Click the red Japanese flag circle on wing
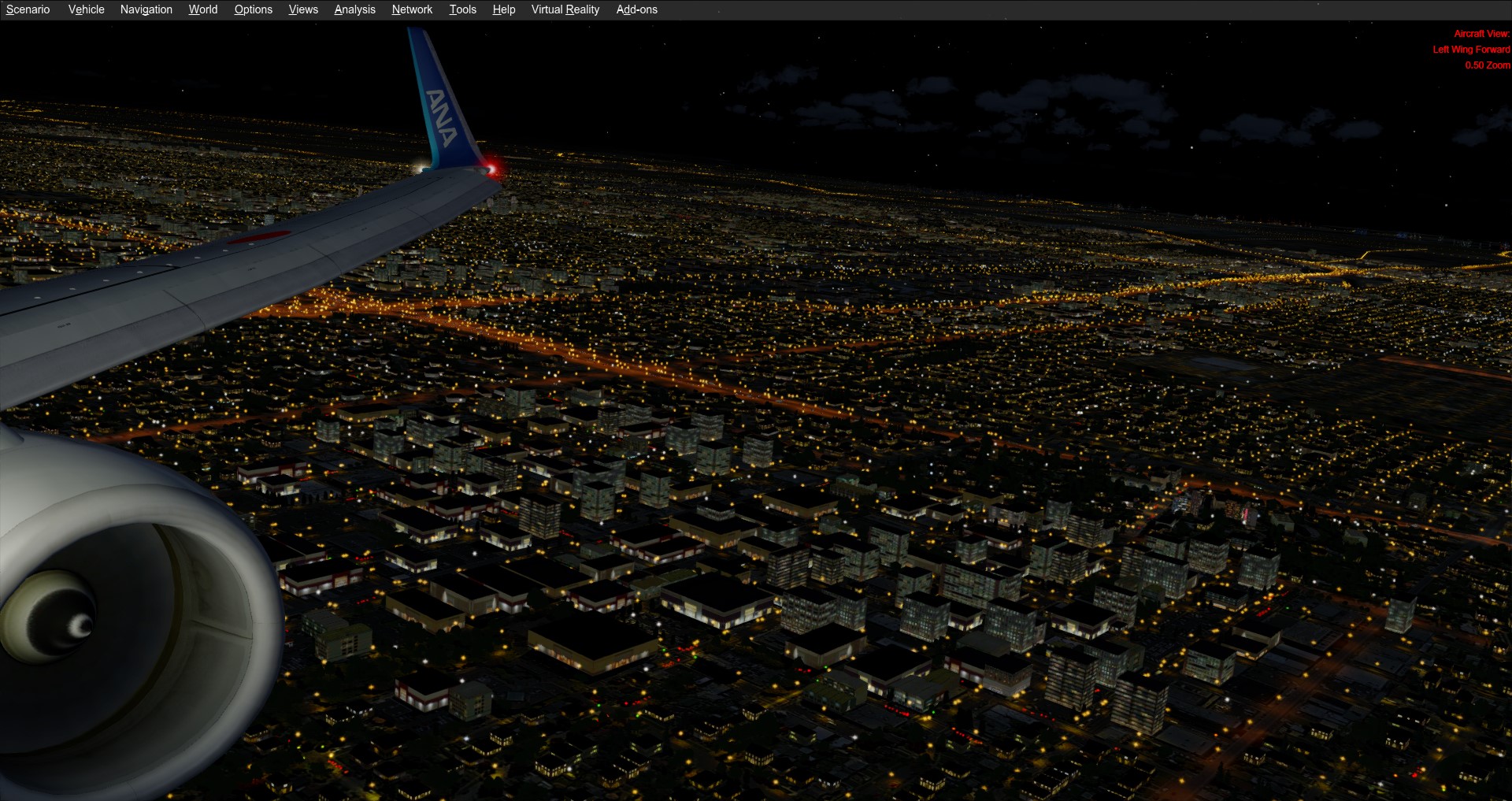 [260, 236]
